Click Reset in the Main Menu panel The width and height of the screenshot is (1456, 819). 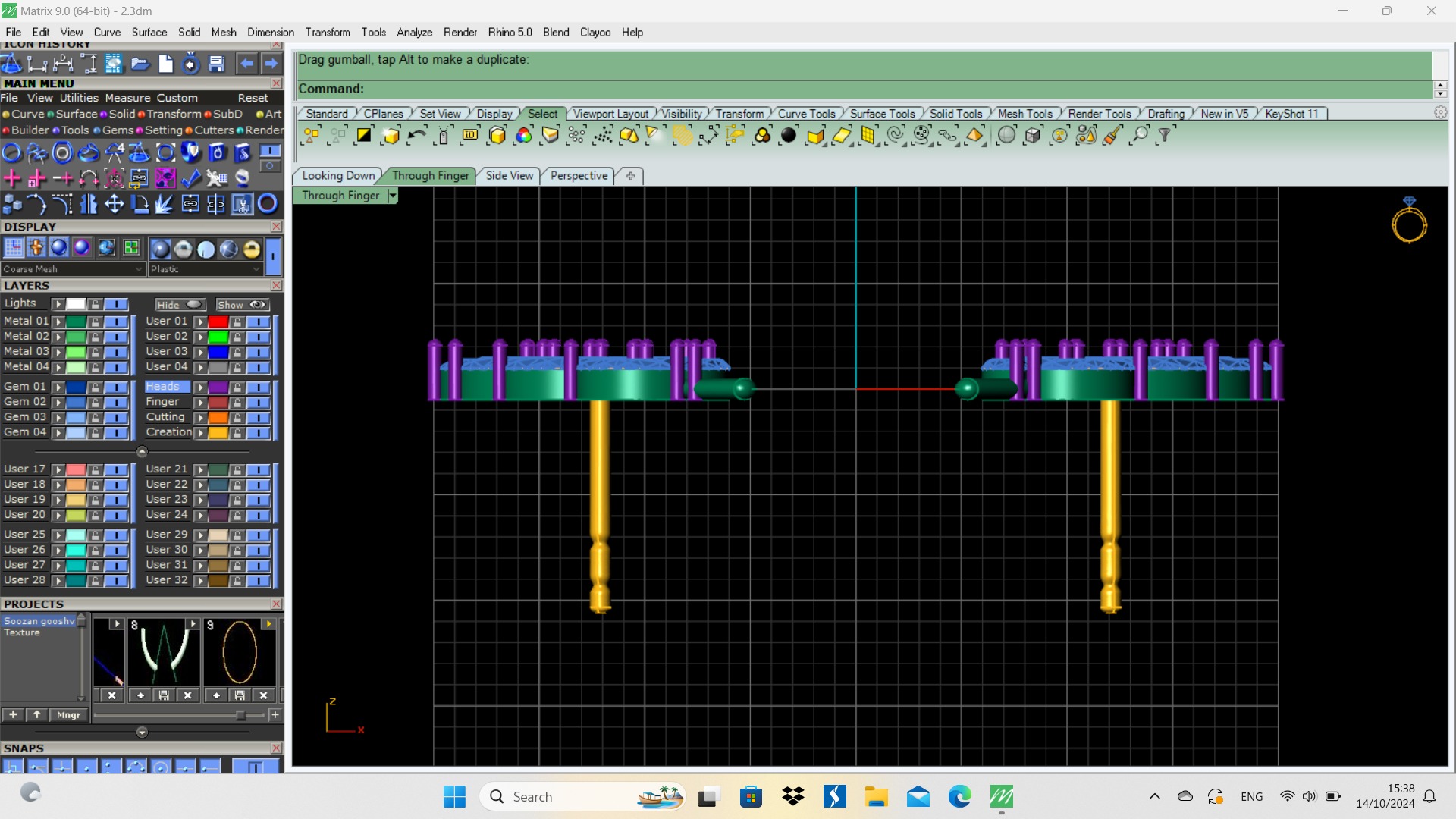[253, 98]
